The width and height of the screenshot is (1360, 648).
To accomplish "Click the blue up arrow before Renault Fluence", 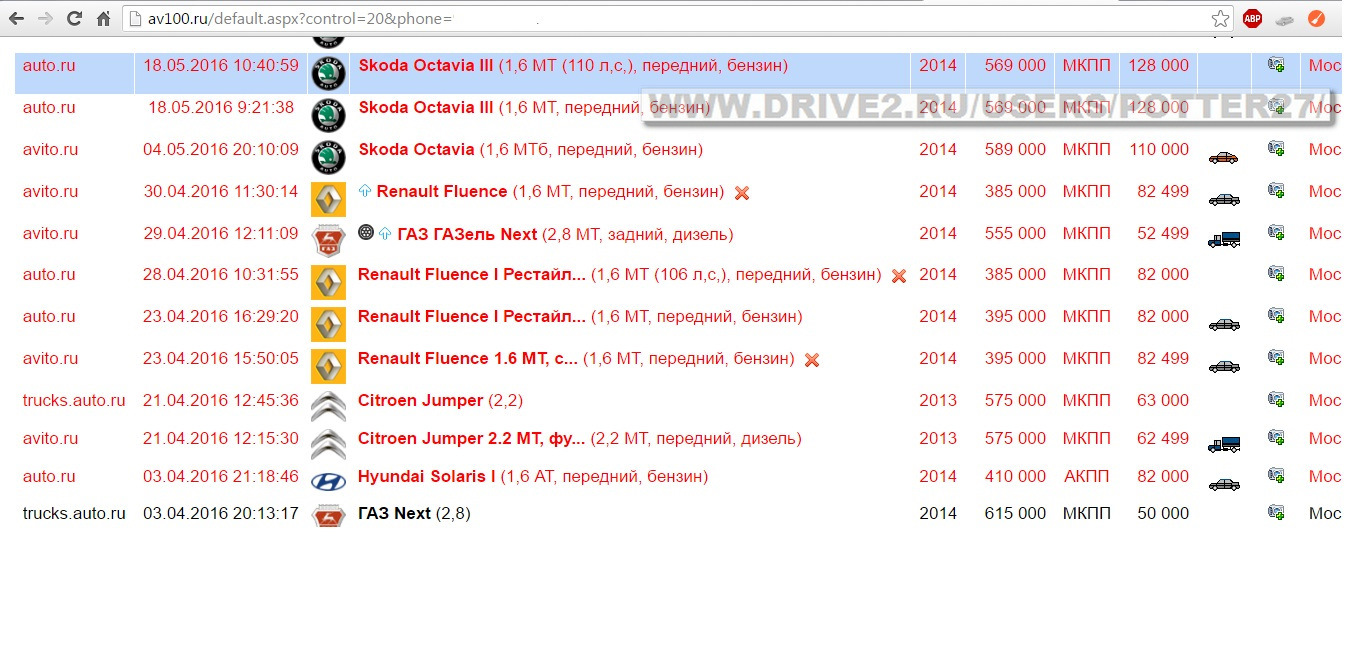I will pyautogui.click(x=365, y=190).
